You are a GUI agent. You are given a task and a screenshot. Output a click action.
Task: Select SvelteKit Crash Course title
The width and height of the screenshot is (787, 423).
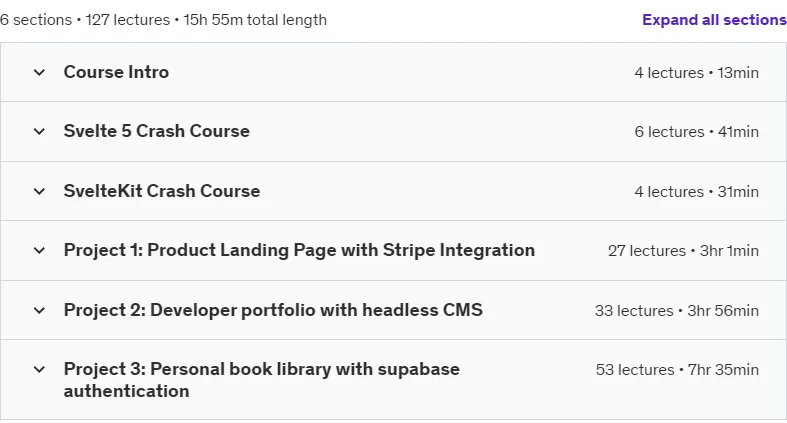click(162, 191)
